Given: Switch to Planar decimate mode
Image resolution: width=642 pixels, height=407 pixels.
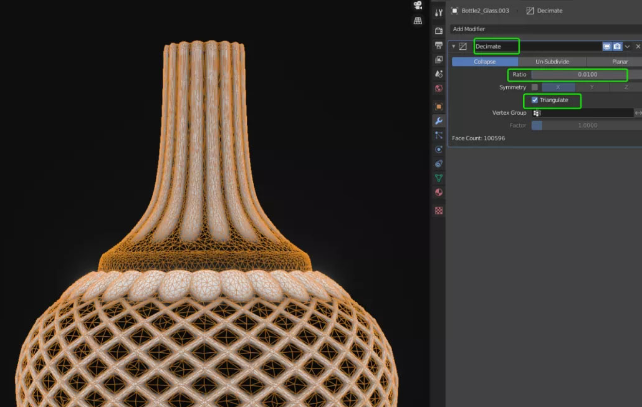Looking at the screenshot, I should point(614,61).
